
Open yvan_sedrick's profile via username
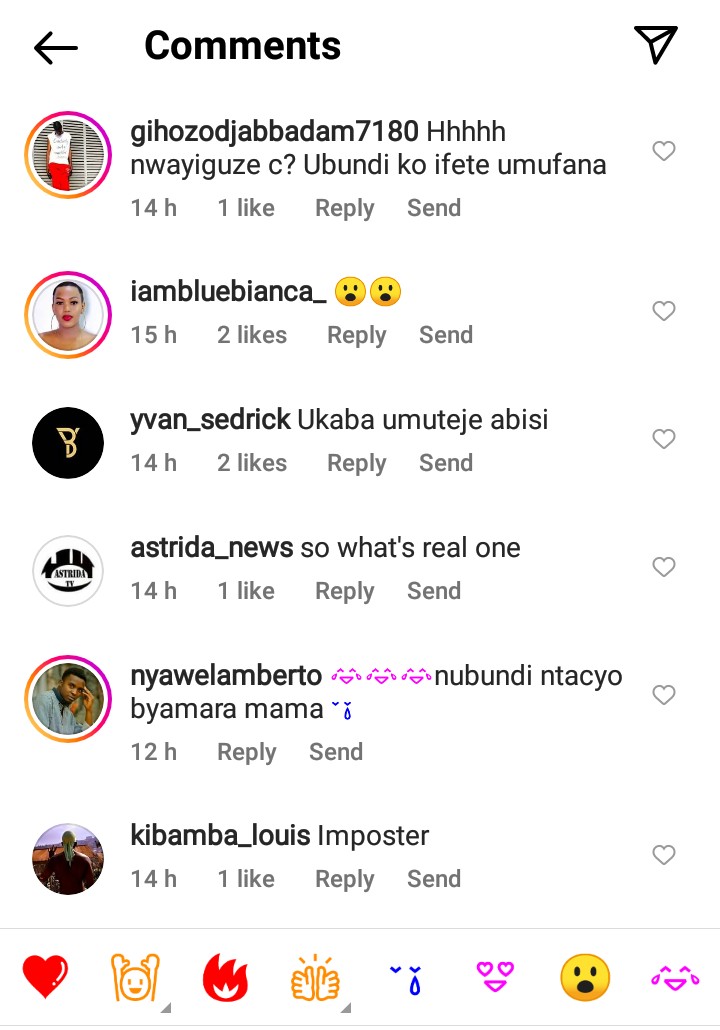coord(210,420)
